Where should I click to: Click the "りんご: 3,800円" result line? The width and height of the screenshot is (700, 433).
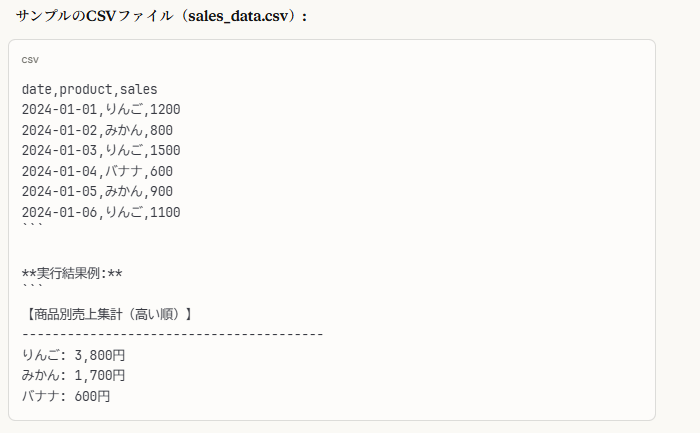click(x=73, y=355)
